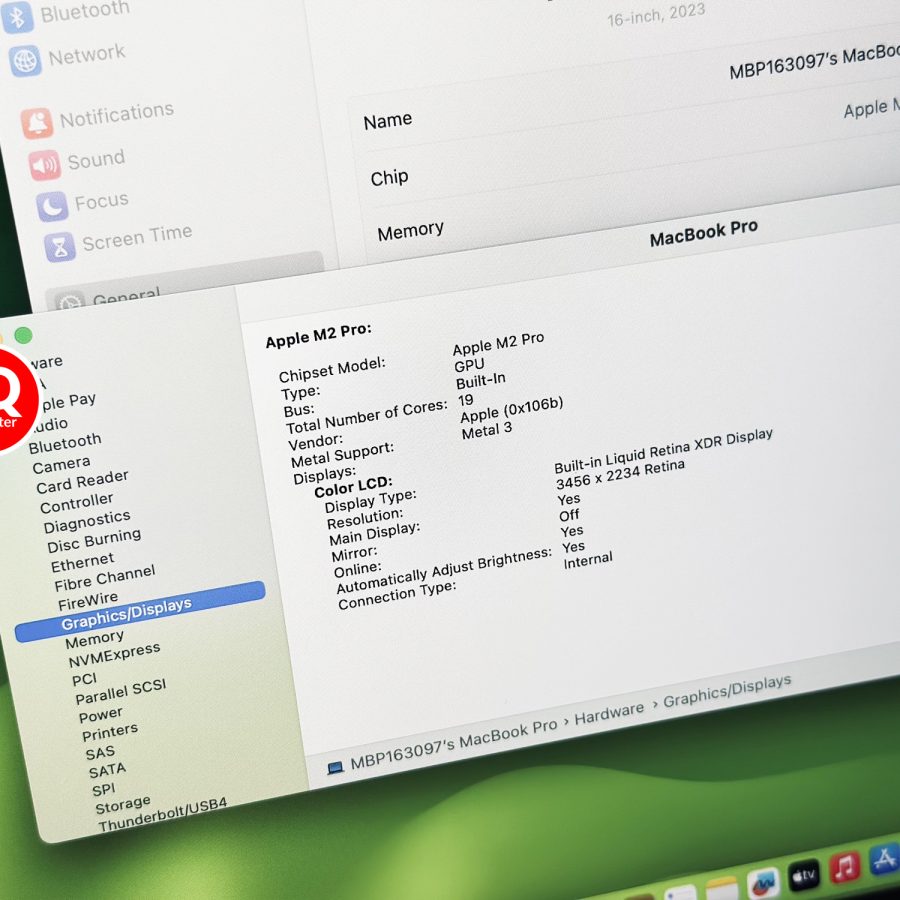Viewport: 900px width, 900px height.
Task: Click the Bus value Built-In
Action: (x=481, y=381)
